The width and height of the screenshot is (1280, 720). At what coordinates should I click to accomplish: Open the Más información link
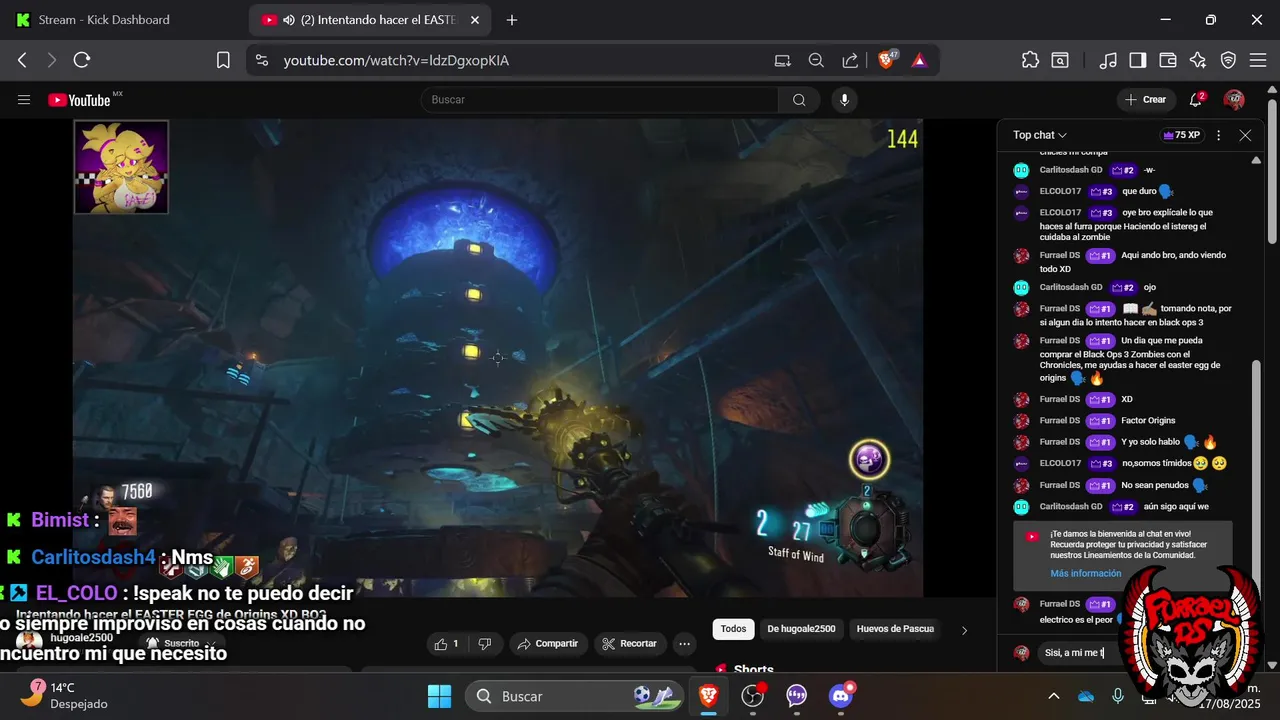pyautogui.click(x=1085, y=573)
